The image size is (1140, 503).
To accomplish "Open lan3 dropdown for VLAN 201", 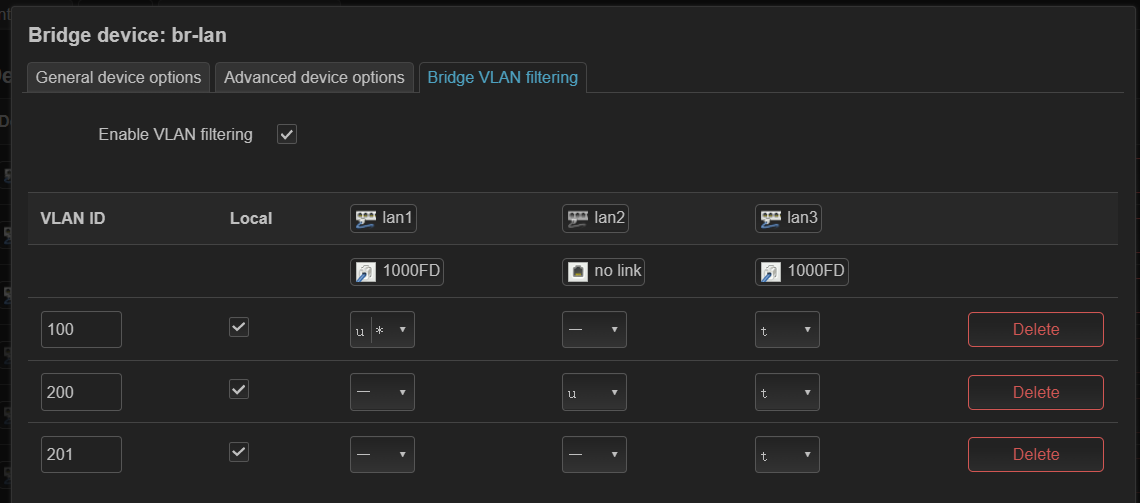I will point(787,455).
